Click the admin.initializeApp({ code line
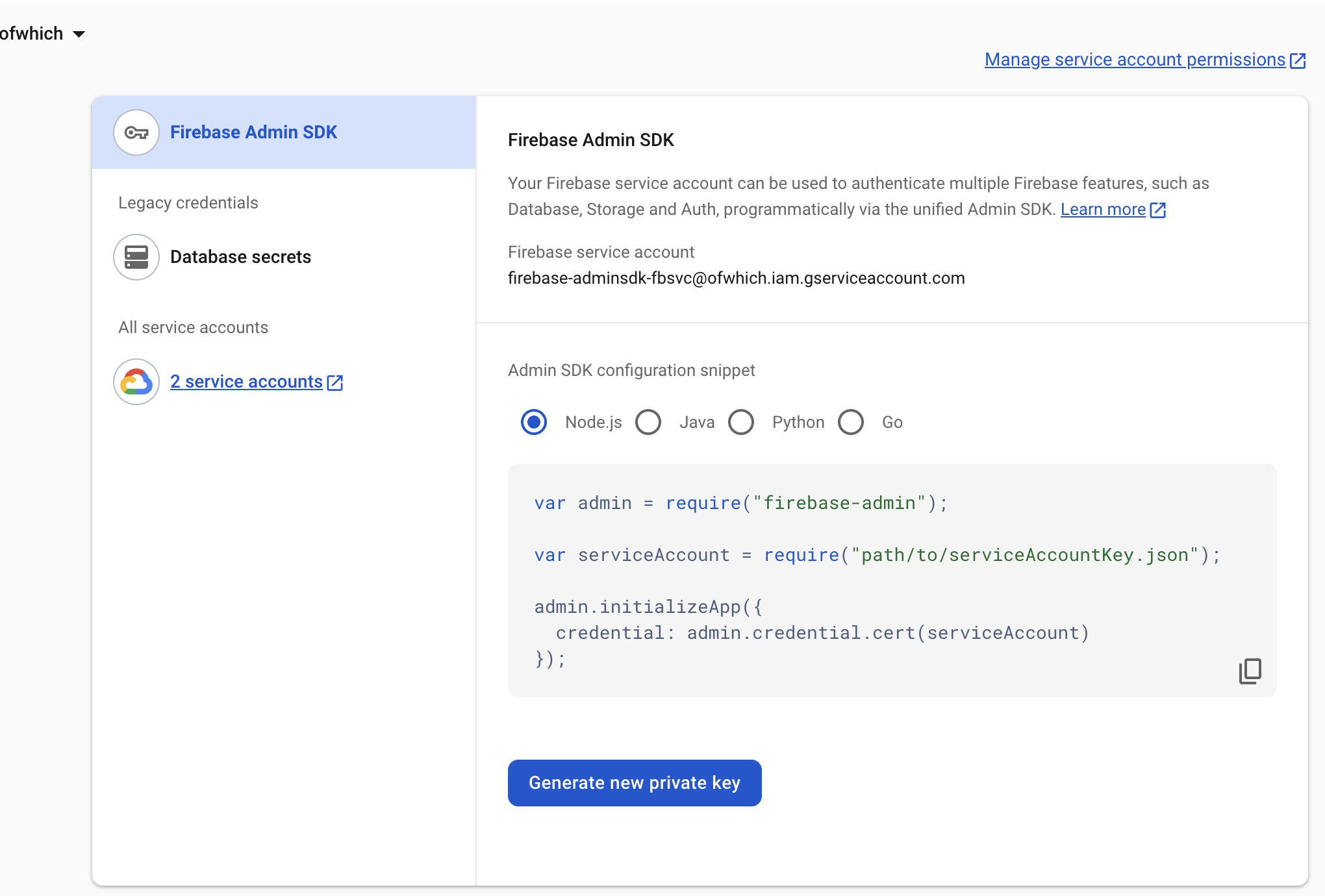 [x=648, y=607]
